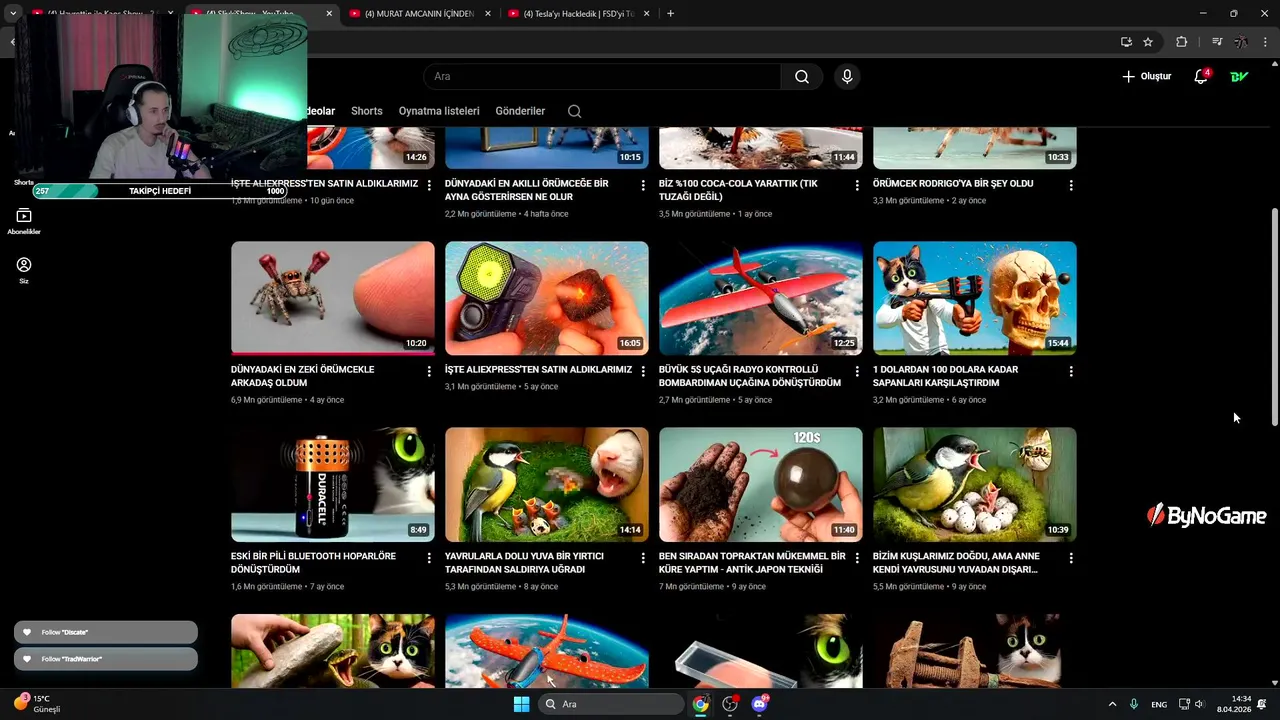Open title Büyük 5$ uçağı radyo kontrollü

(750, 376)
